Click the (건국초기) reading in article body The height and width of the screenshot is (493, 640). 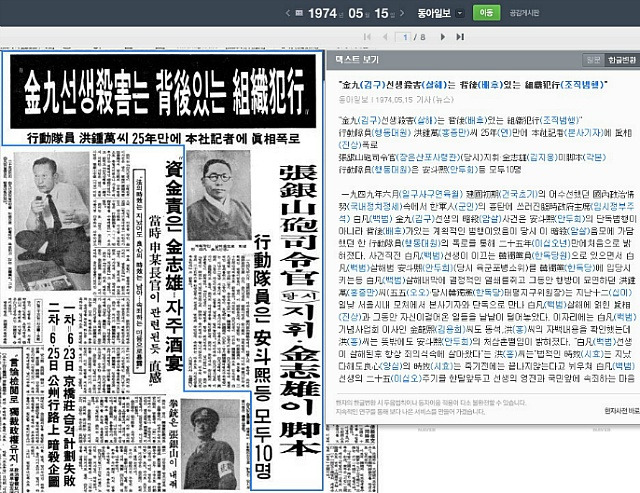point(520,194)
